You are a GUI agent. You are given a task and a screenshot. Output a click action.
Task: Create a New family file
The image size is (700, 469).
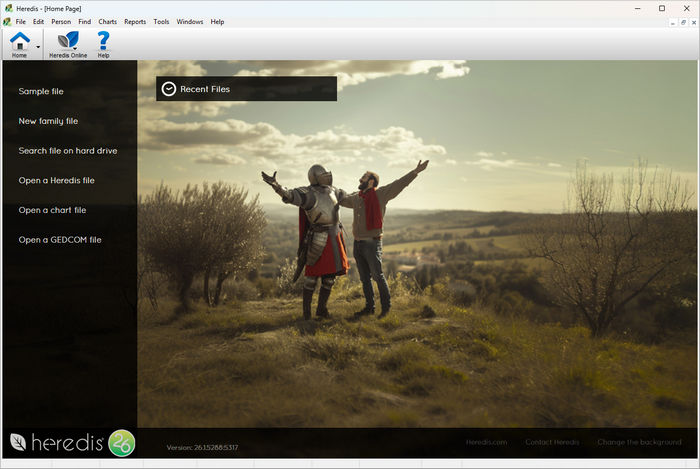48,121
